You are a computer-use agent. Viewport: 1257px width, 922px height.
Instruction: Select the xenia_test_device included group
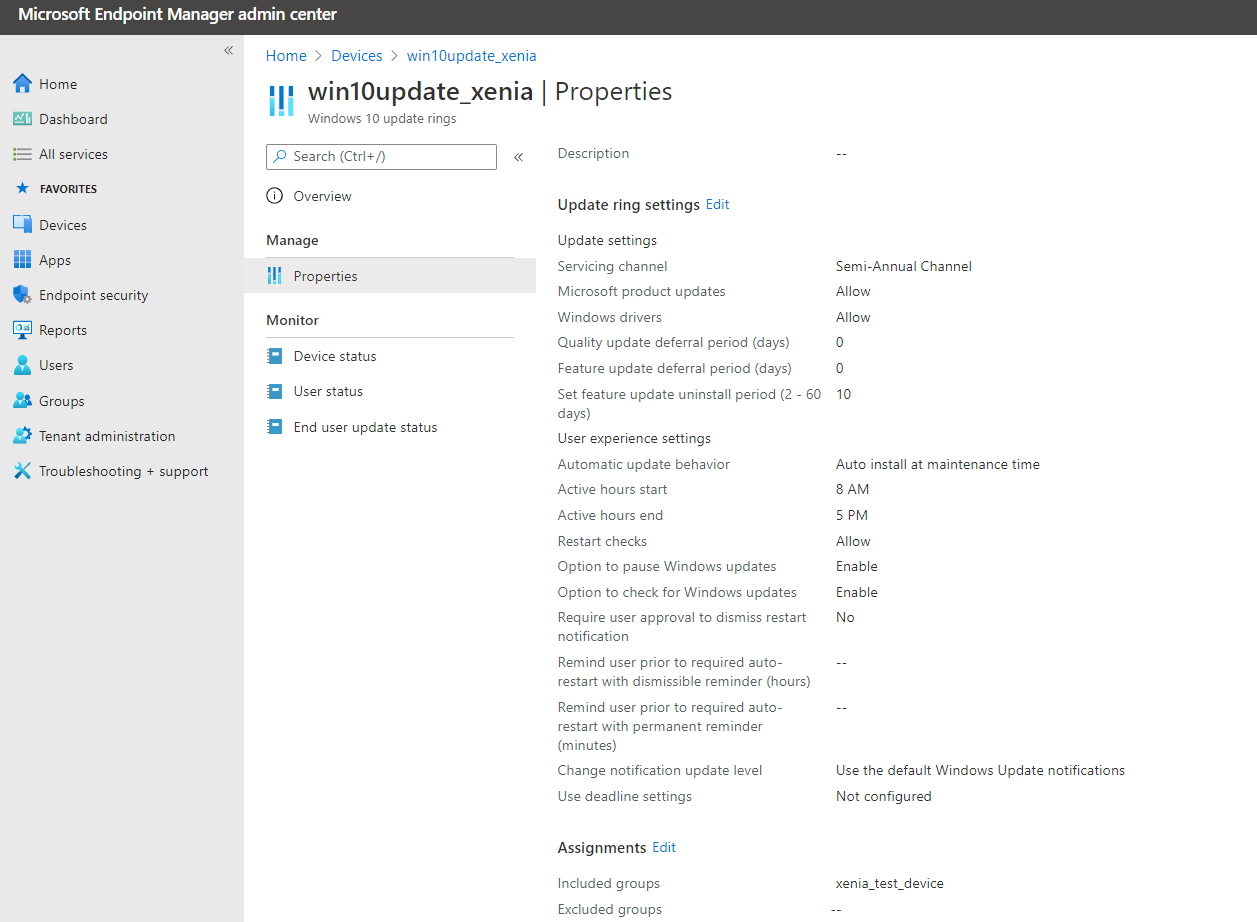[889, 883]
